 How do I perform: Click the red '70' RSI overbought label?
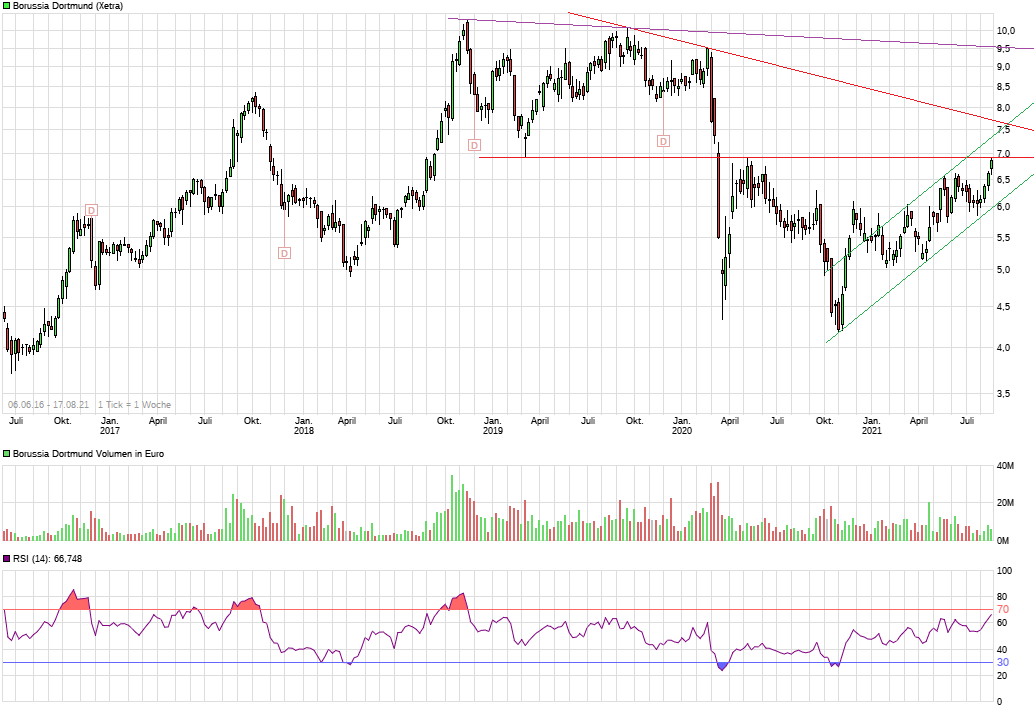point(1002,609)
